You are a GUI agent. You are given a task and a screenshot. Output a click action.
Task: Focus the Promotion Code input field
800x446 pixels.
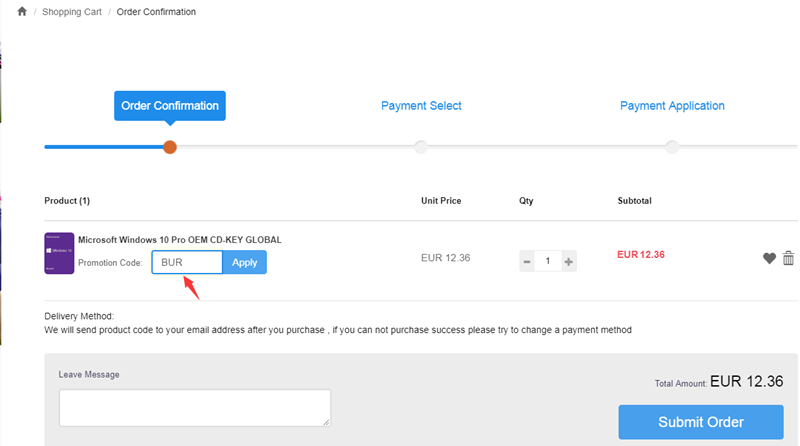click(x=187, y=262)
